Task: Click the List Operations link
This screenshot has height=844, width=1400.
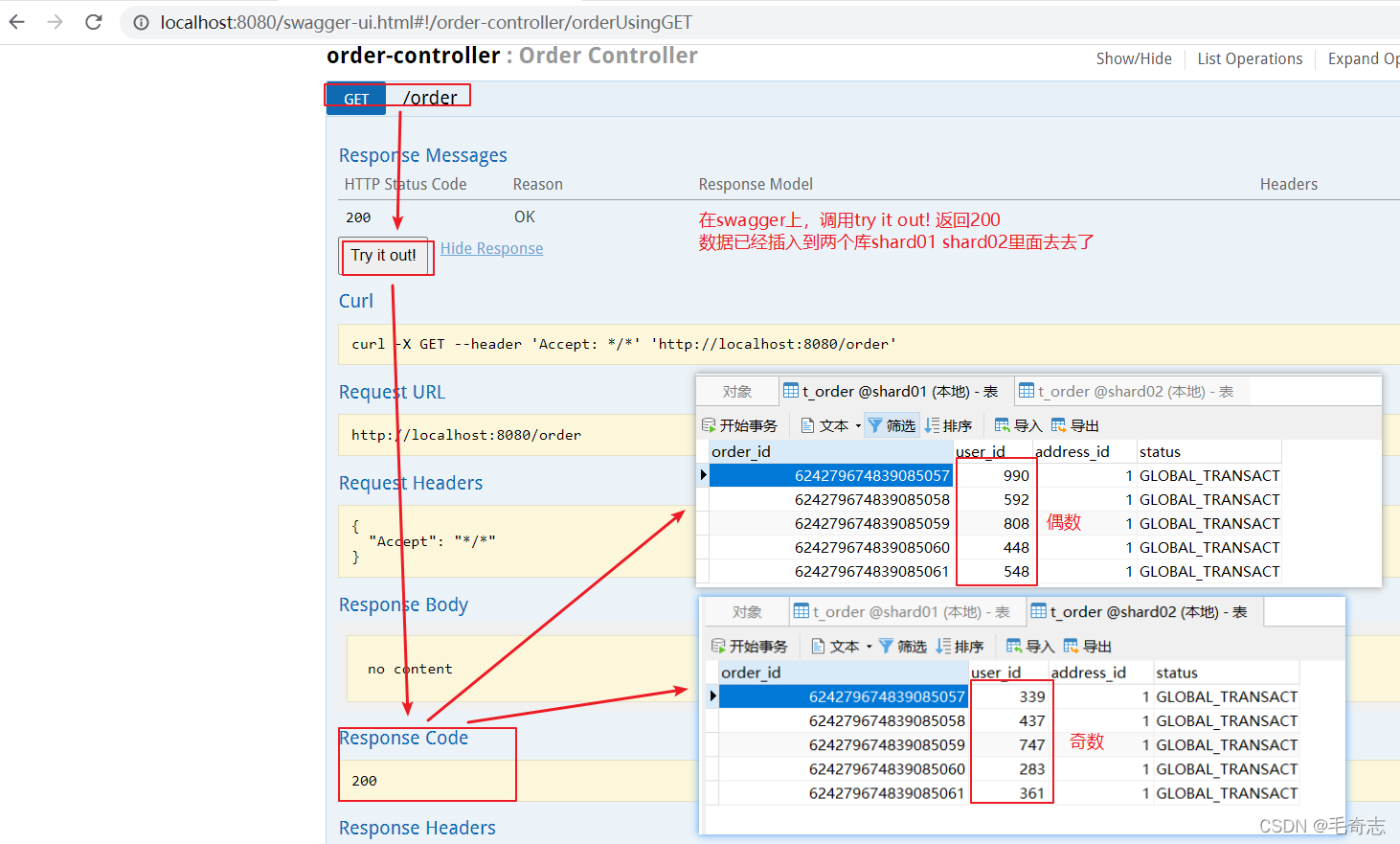Action: point(1250,59)
